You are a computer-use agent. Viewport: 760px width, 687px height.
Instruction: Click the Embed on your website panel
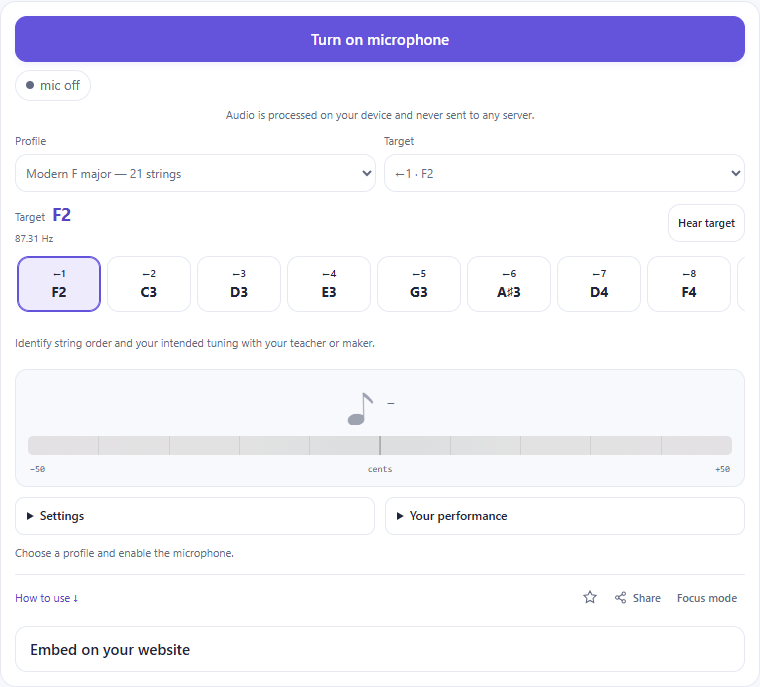coord(380,649)
